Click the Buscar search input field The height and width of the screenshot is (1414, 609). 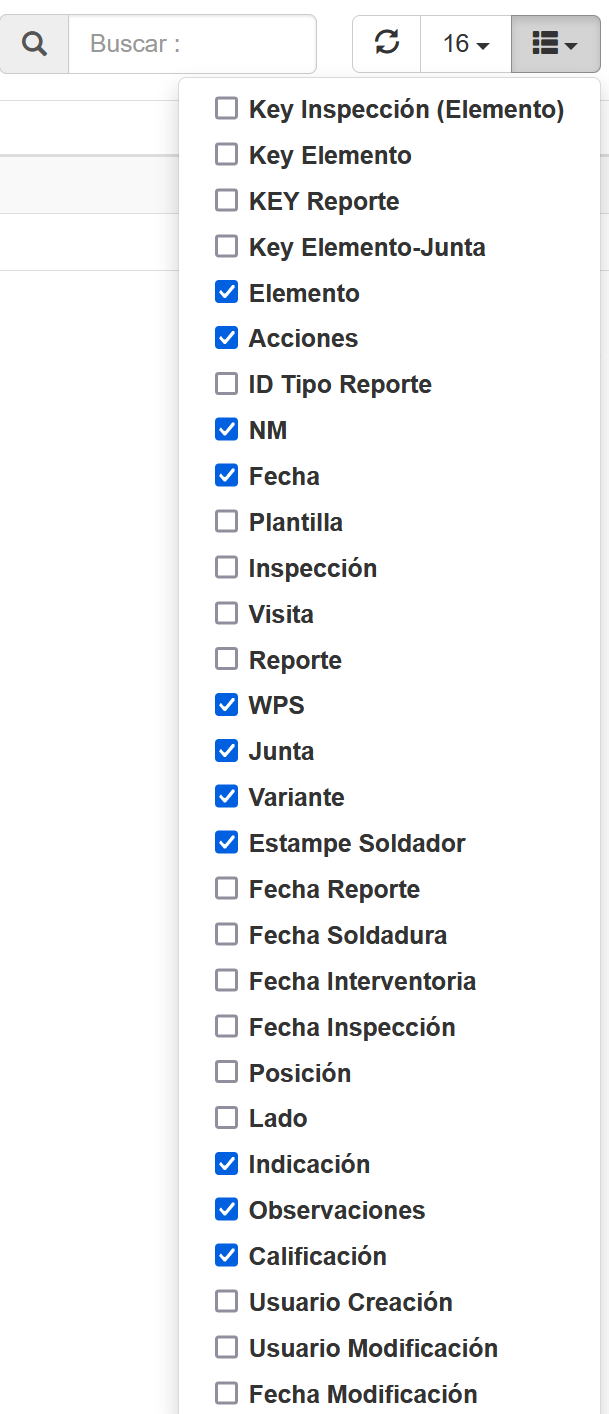[x=192, y=44]
